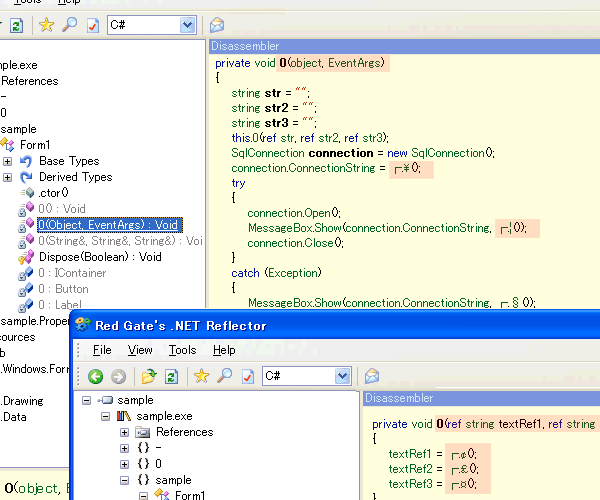Image resolution: width=600 pixels, height=500 pixels.
Task: Click Exception type link in catch clause
Action: [x=293, y=273]
